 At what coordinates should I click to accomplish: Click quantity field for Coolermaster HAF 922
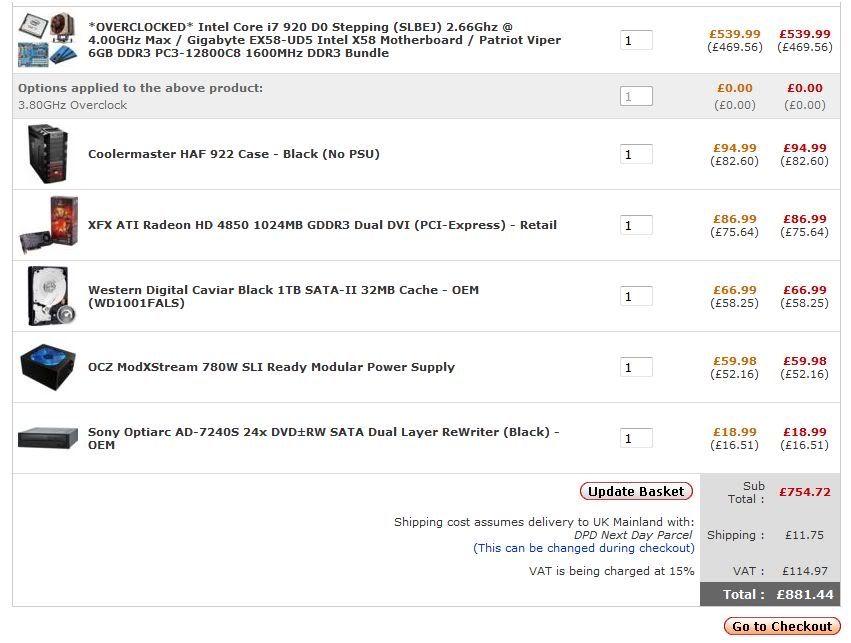point(636,154)
